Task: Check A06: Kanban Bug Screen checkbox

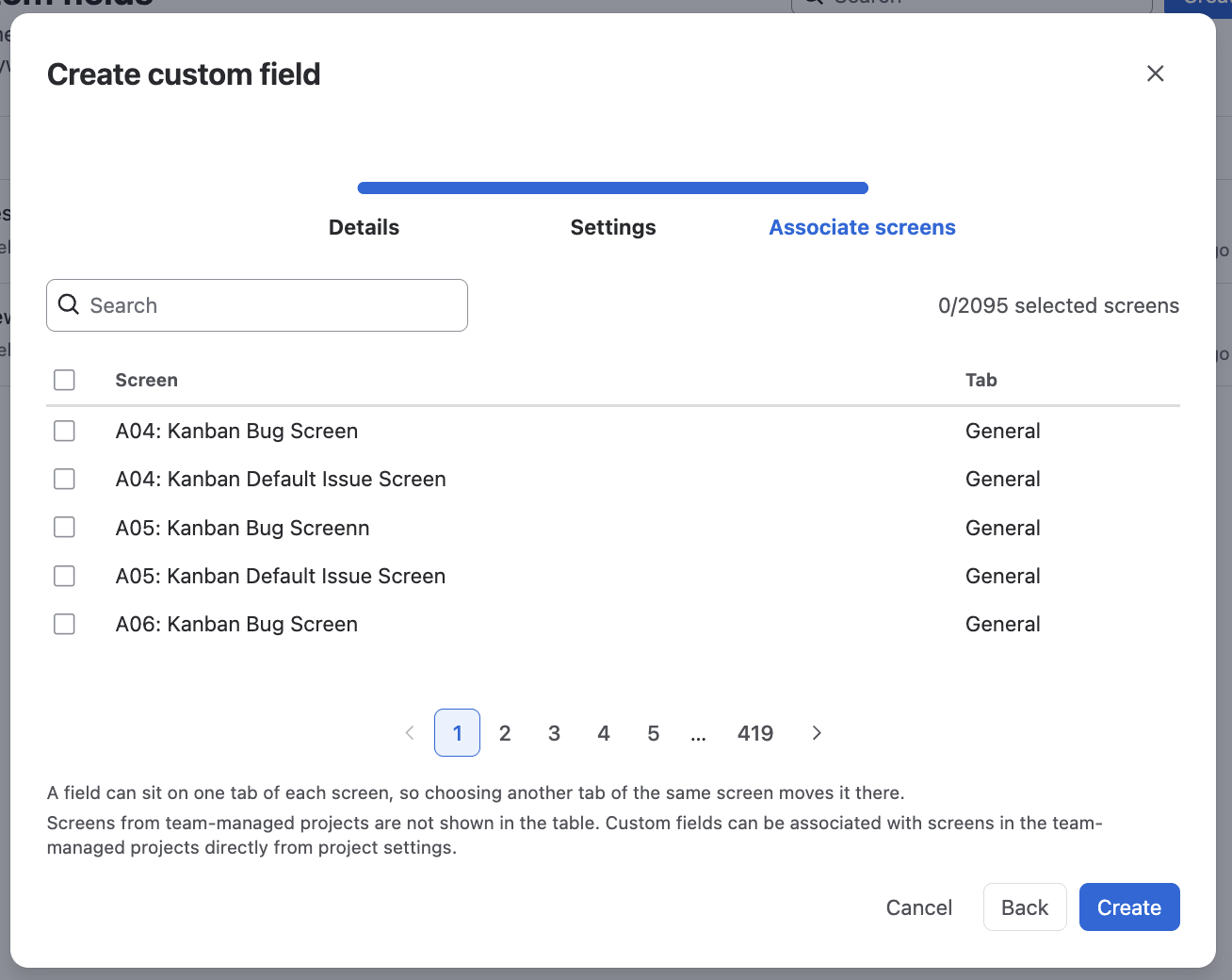Action: pos(64,624)
